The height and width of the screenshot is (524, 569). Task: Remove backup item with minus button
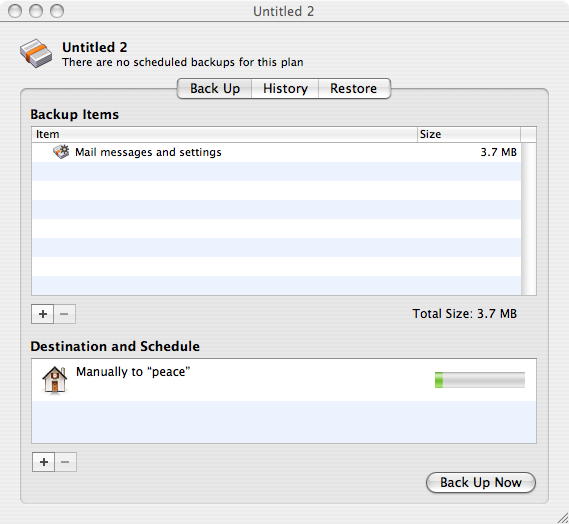click(65, 314)
